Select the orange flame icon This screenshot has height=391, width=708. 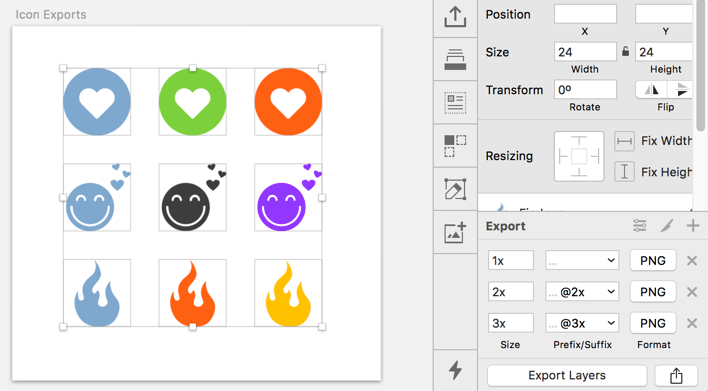pyautogui.click(x=193, y=293)
